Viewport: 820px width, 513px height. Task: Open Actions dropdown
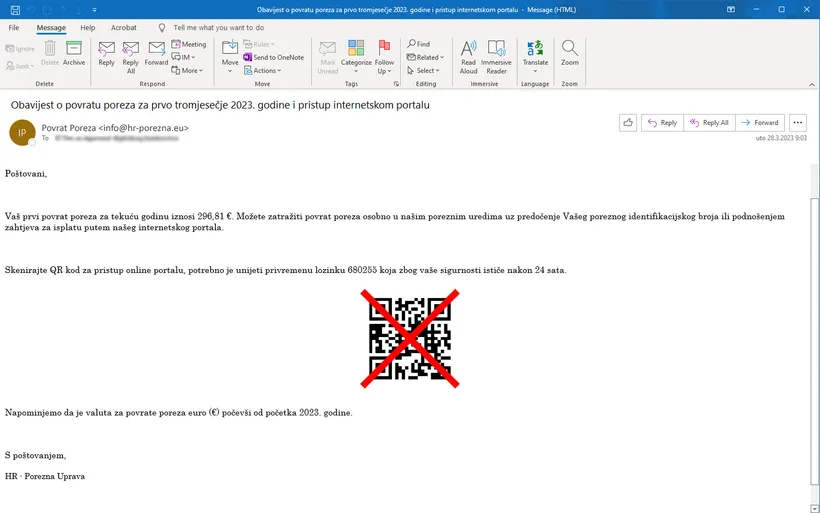263,70
